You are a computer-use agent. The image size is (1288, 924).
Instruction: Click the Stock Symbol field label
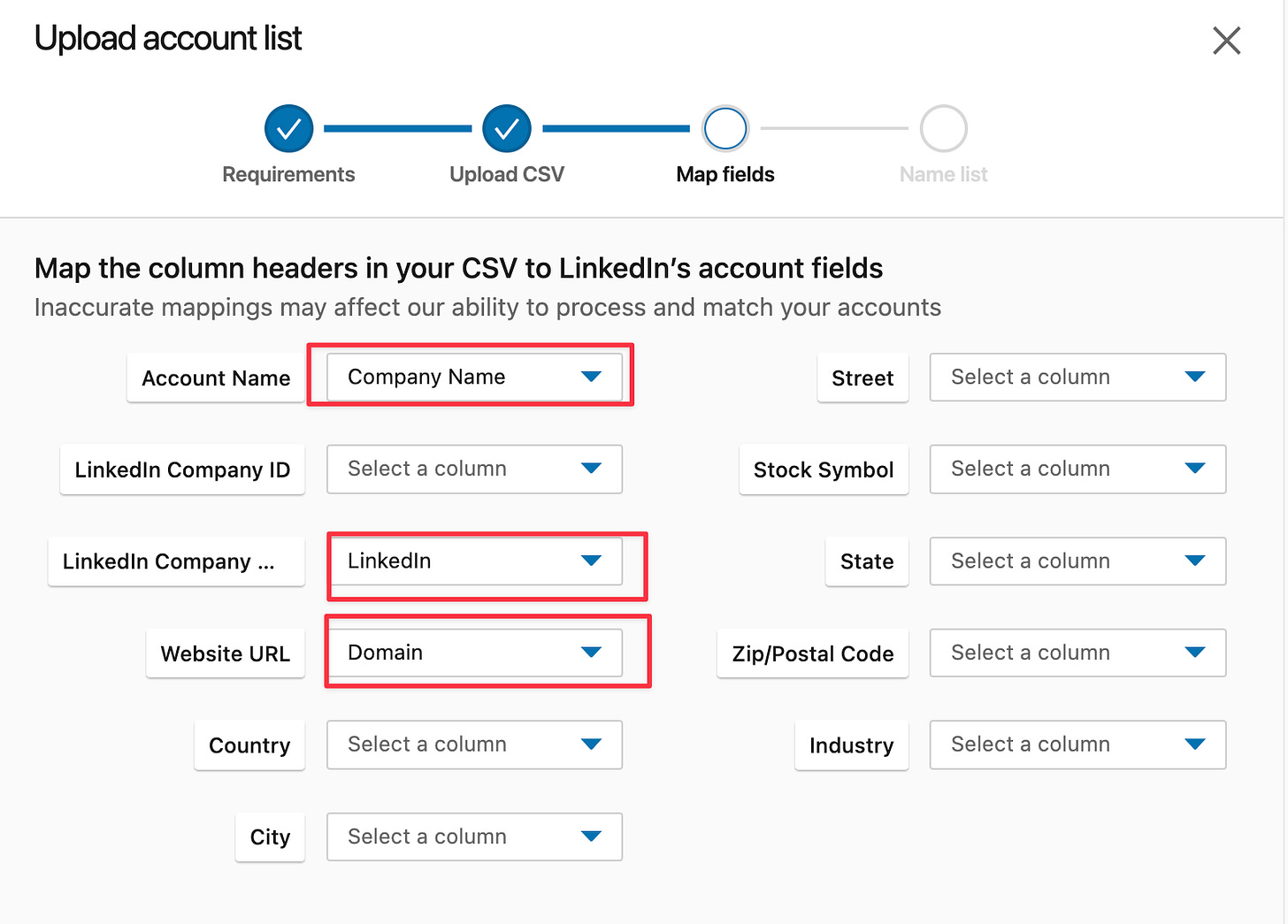point(824,470)
